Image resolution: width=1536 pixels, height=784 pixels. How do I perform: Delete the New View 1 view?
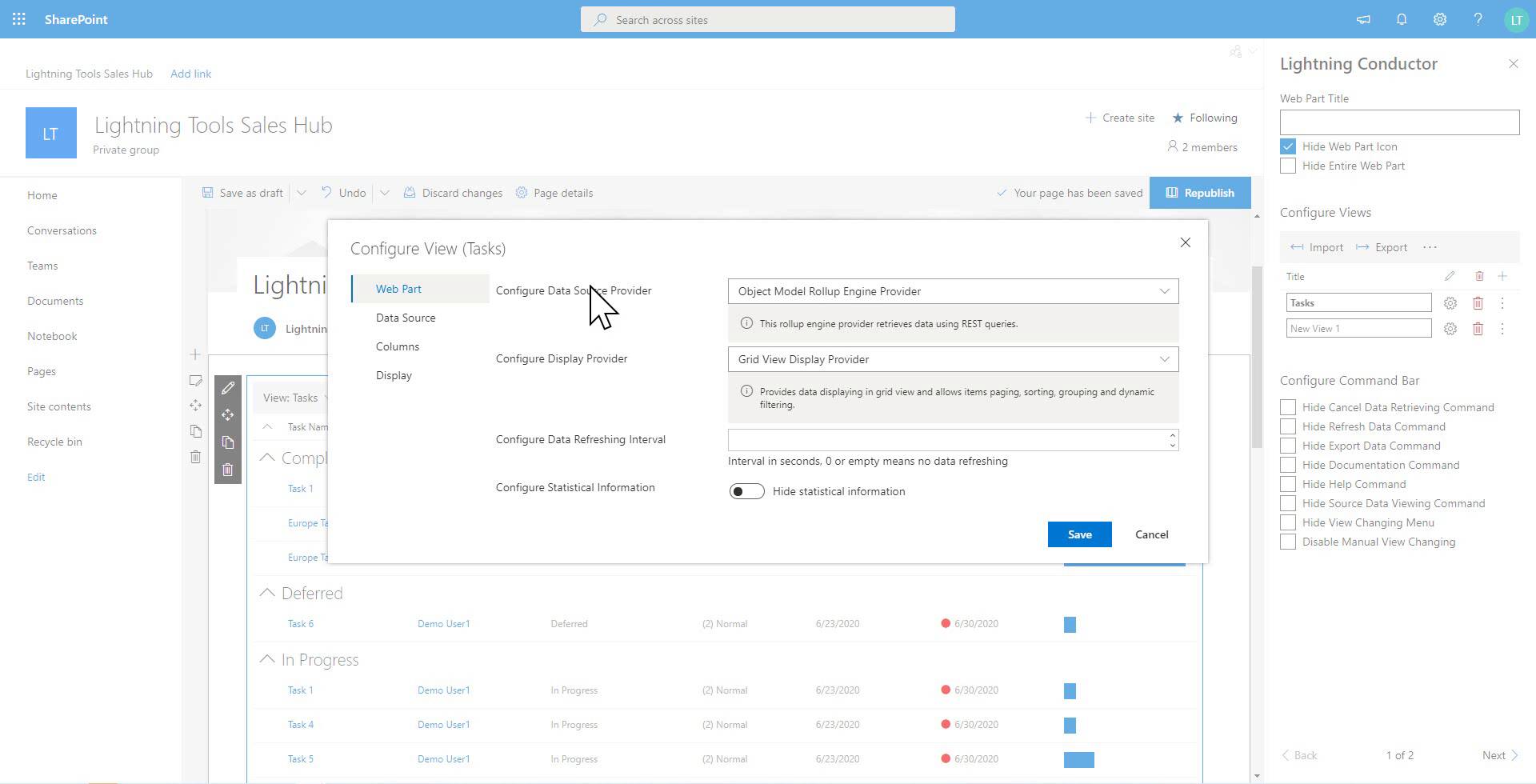(1478, 329)
